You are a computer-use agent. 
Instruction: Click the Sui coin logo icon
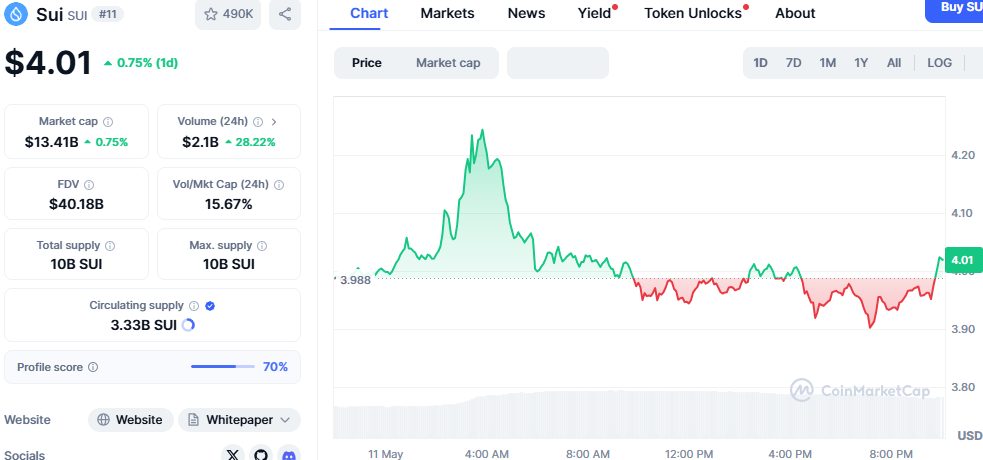[x=16, y=14]
